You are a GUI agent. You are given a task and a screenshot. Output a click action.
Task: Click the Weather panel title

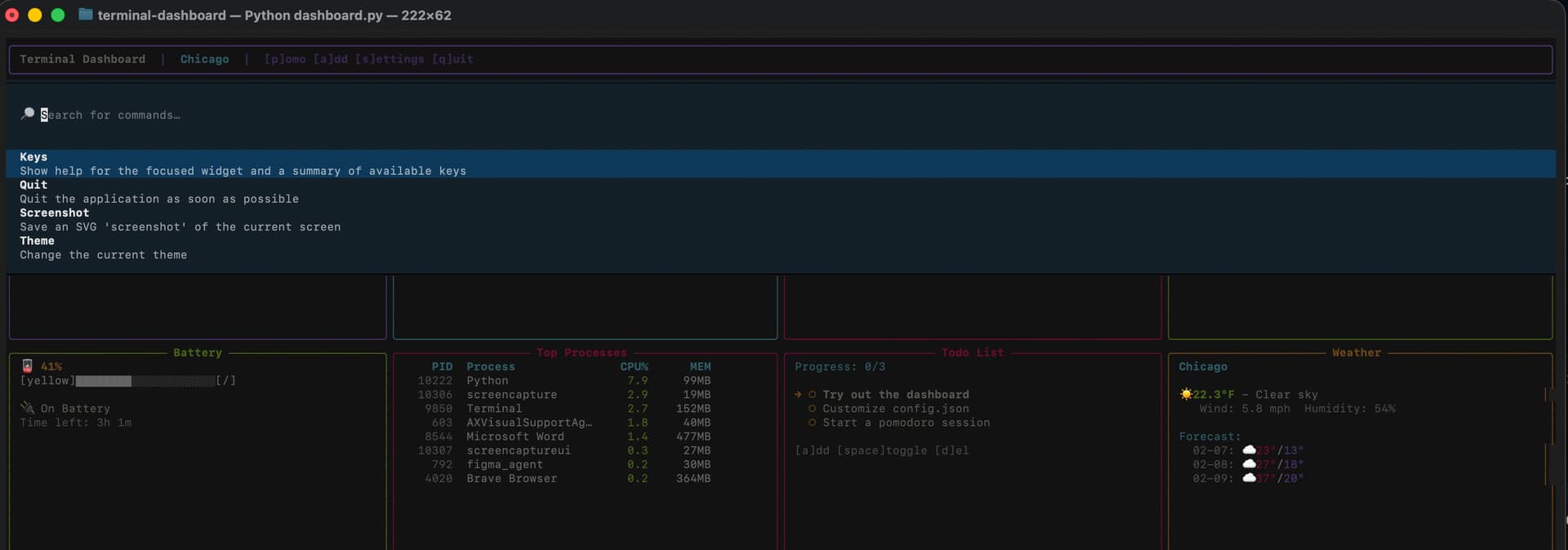click(x=1356, y=352)
